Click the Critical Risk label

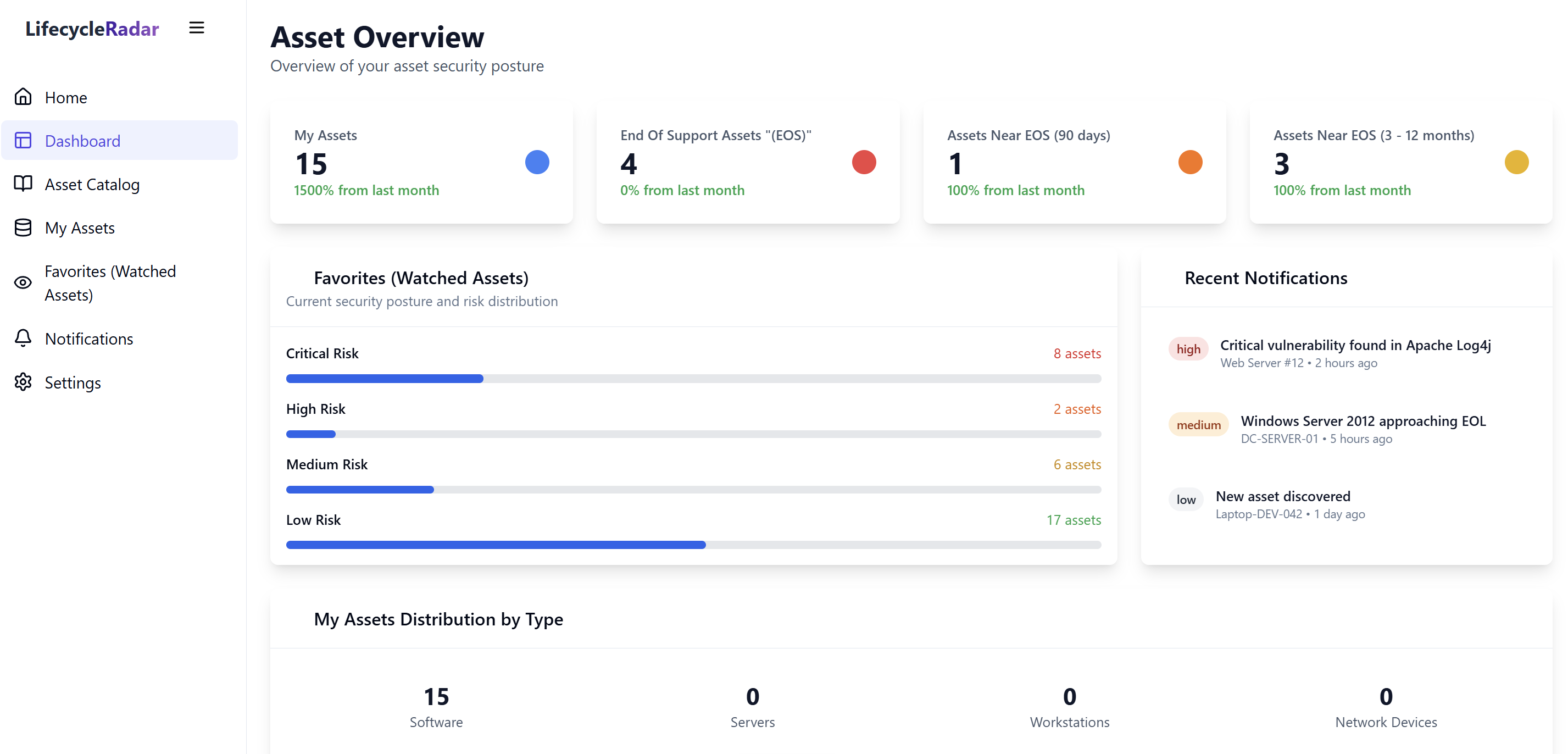point(322,353)
